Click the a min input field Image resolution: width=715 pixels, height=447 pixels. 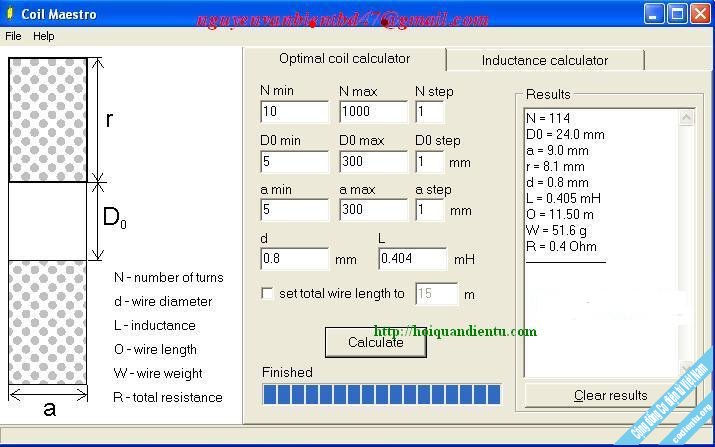295,210
